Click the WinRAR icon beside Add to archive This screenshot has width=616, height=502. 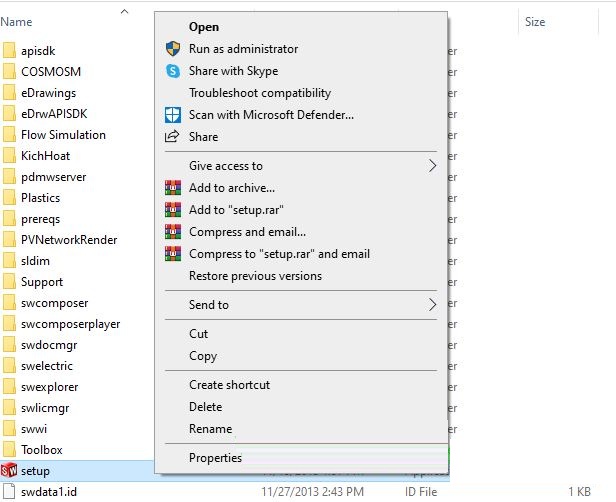[173, 188]
